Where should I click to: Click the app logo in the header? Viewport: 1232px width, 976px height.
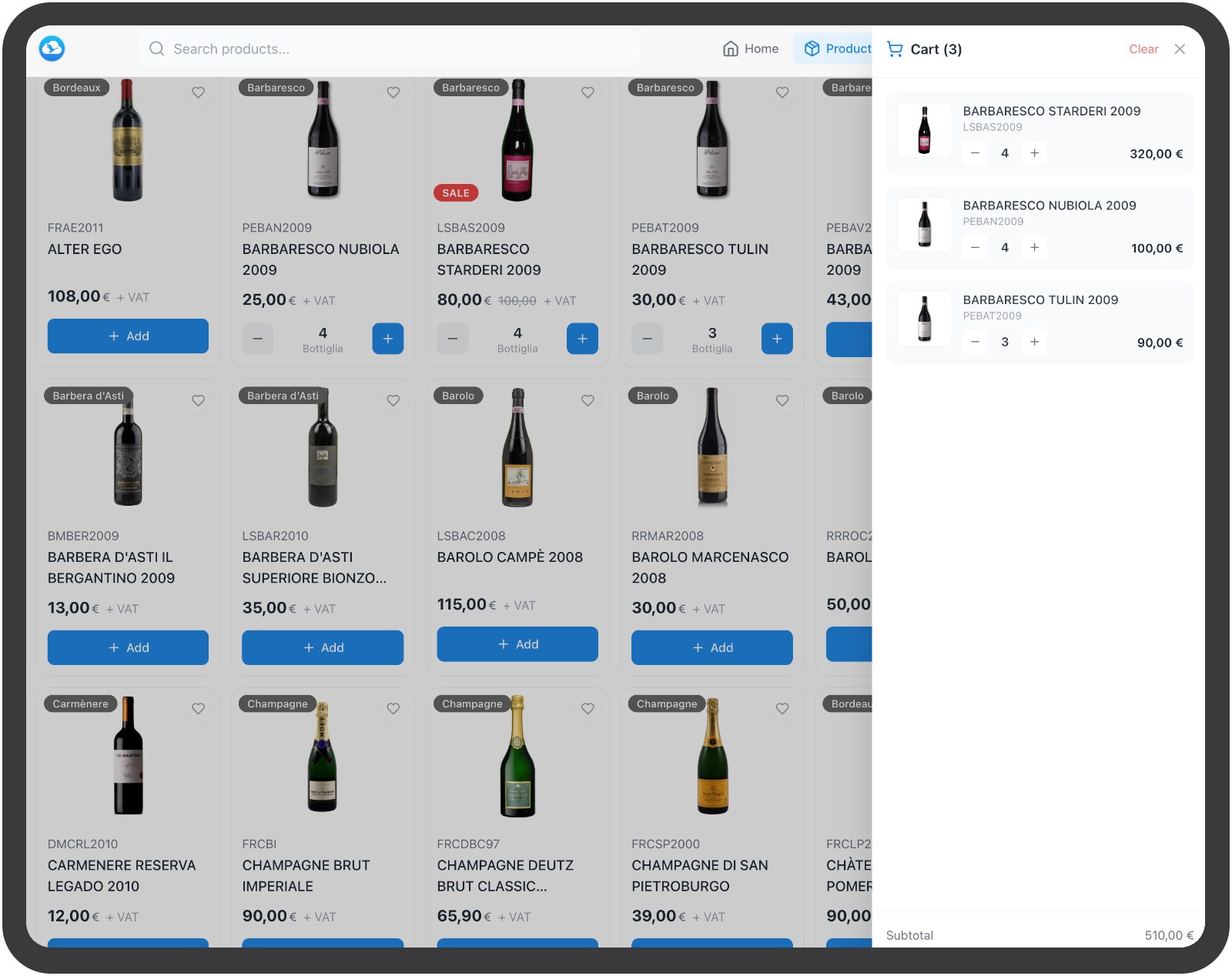point(52,48)
